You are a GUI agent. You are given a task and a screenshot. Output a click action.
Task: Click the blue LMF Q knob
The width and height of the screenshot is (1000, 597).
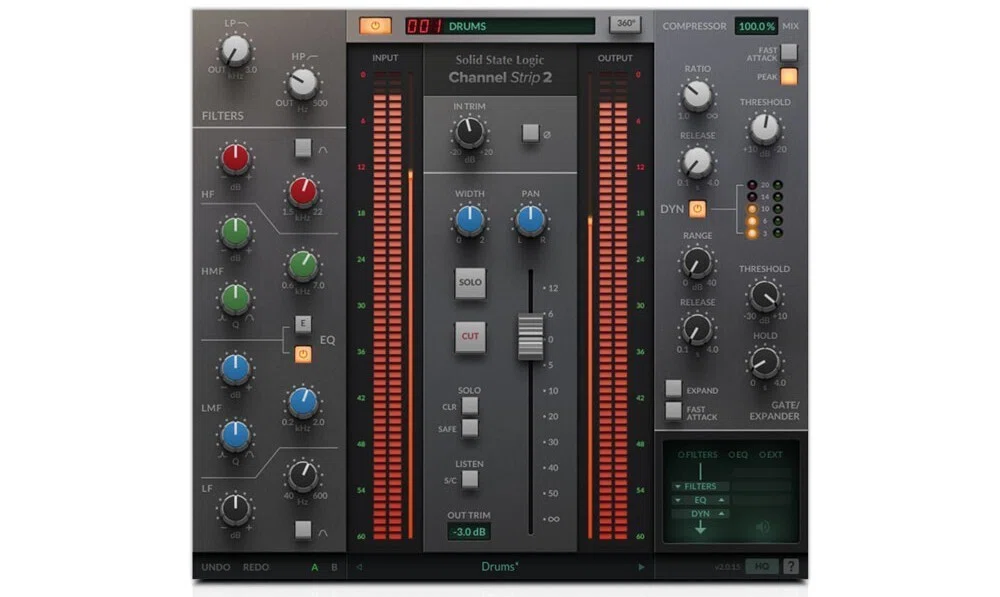[235, 435]
